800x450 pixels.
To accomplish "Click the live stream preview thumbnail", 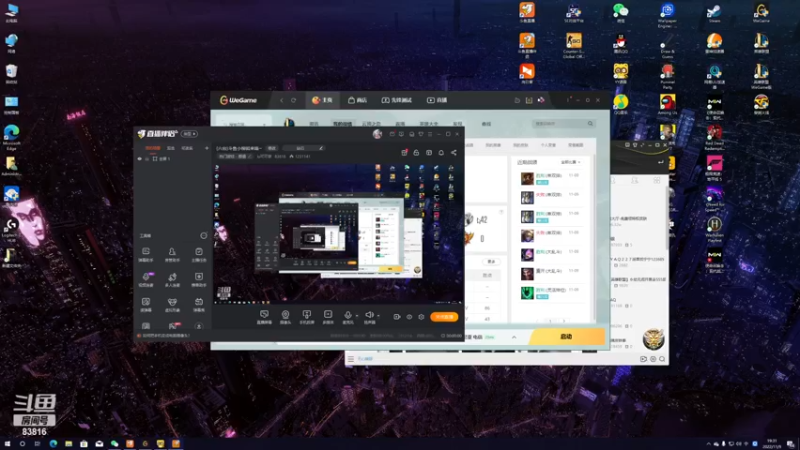I will (337, 234).
